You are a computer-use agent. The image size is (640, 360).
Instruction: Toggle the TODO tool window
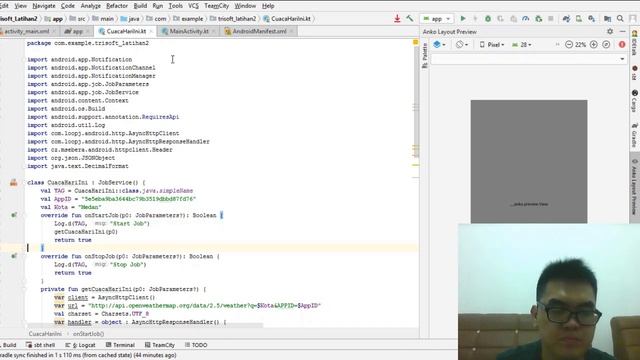click(196, 345)
